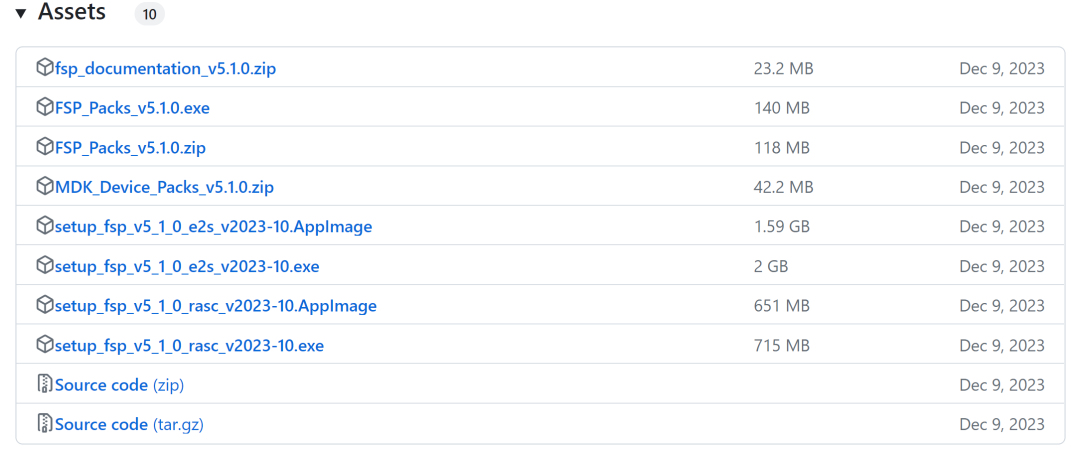Screen dimensions: 1080x455
Task: Click package icon beside MDK_Device_Packs_v5.1.0.zip
Action: point(44,186)
